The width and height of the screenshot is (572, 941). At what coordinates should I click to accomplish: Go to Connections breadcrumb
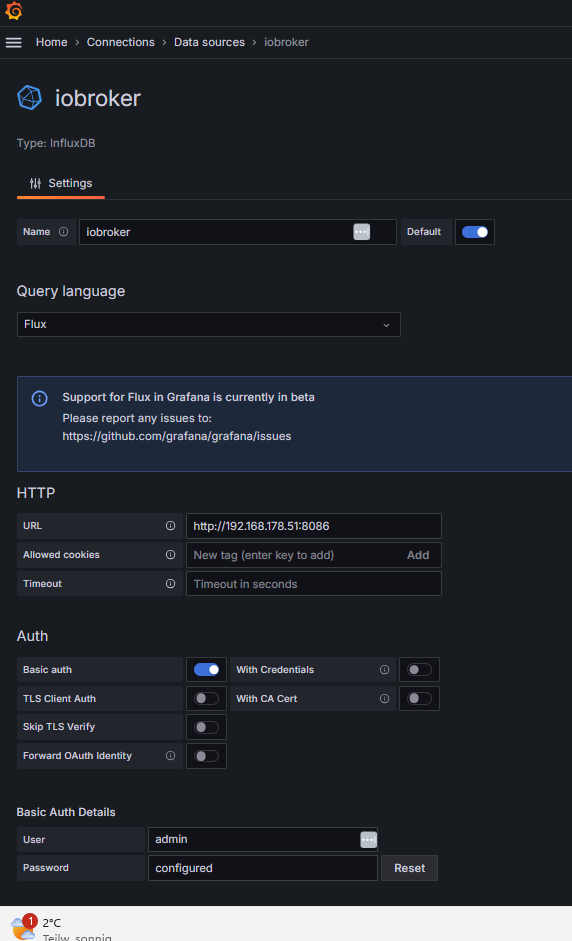121,43
